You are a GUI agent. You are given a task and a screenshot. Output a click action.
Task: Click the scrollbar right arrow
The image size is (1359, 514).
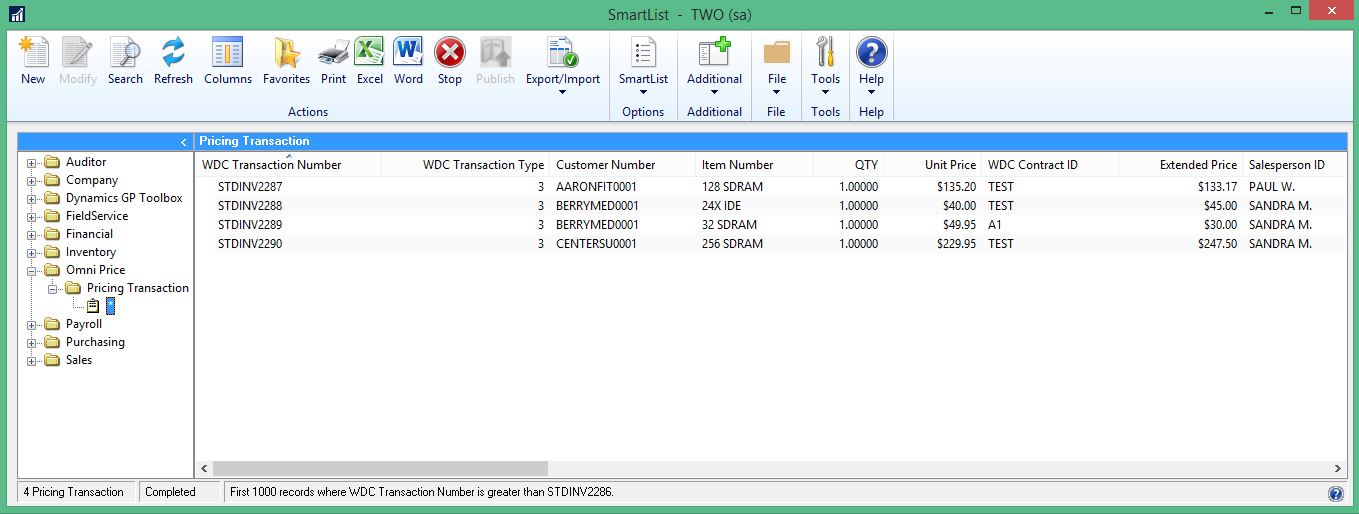(1339, 468)
